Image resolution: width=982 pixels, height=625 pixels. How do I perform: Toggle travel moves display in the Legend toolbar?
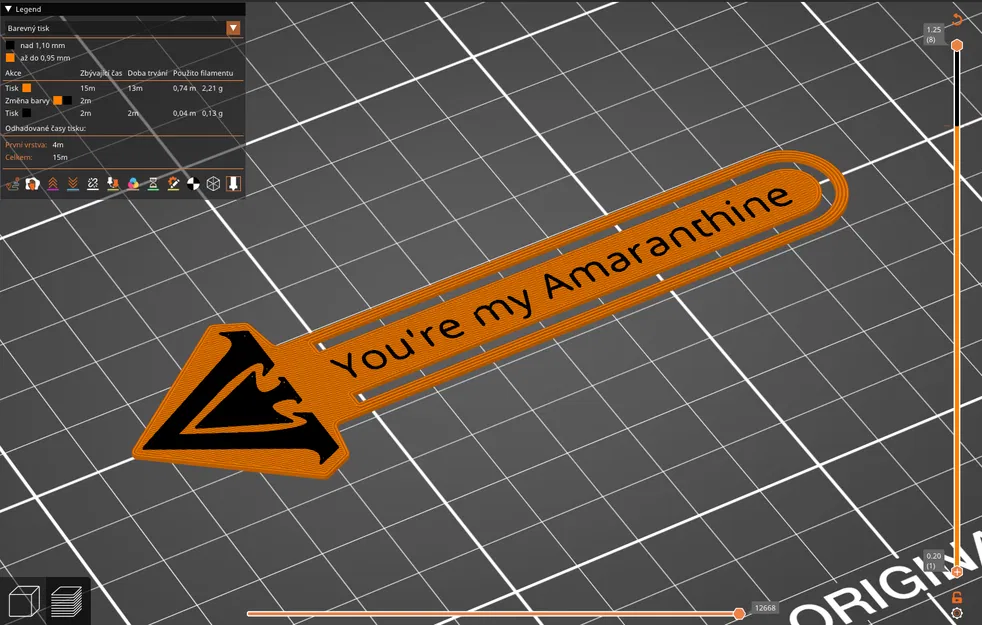point(14,183)
